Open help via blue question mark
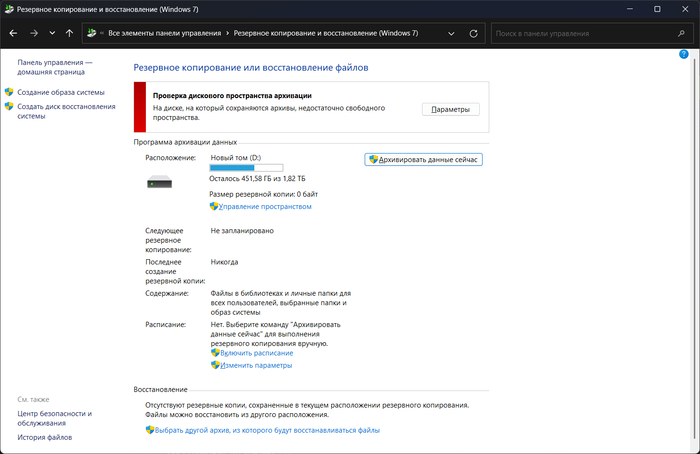The height and width of the screenshot is (454, 700). point(683,54)
